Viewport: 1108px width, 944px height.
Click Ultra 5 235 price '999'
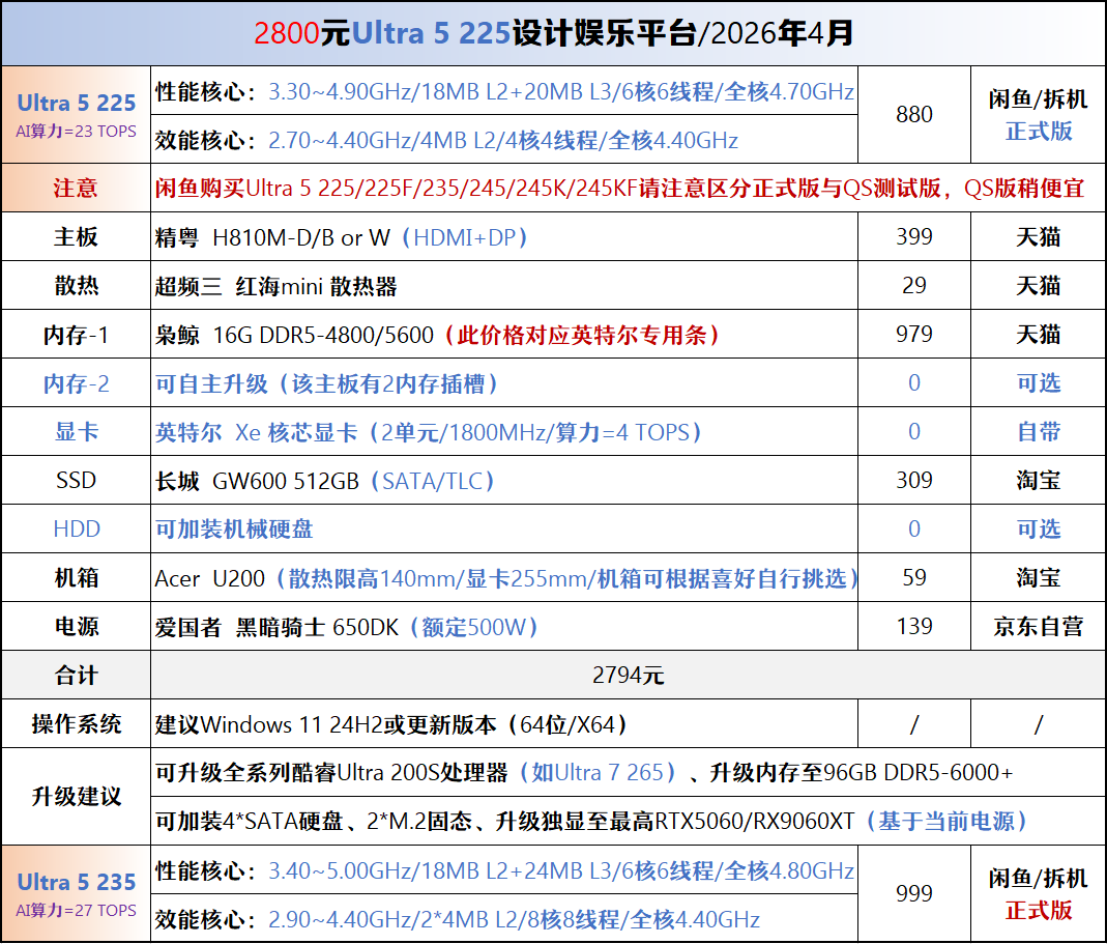coord(914,894)
